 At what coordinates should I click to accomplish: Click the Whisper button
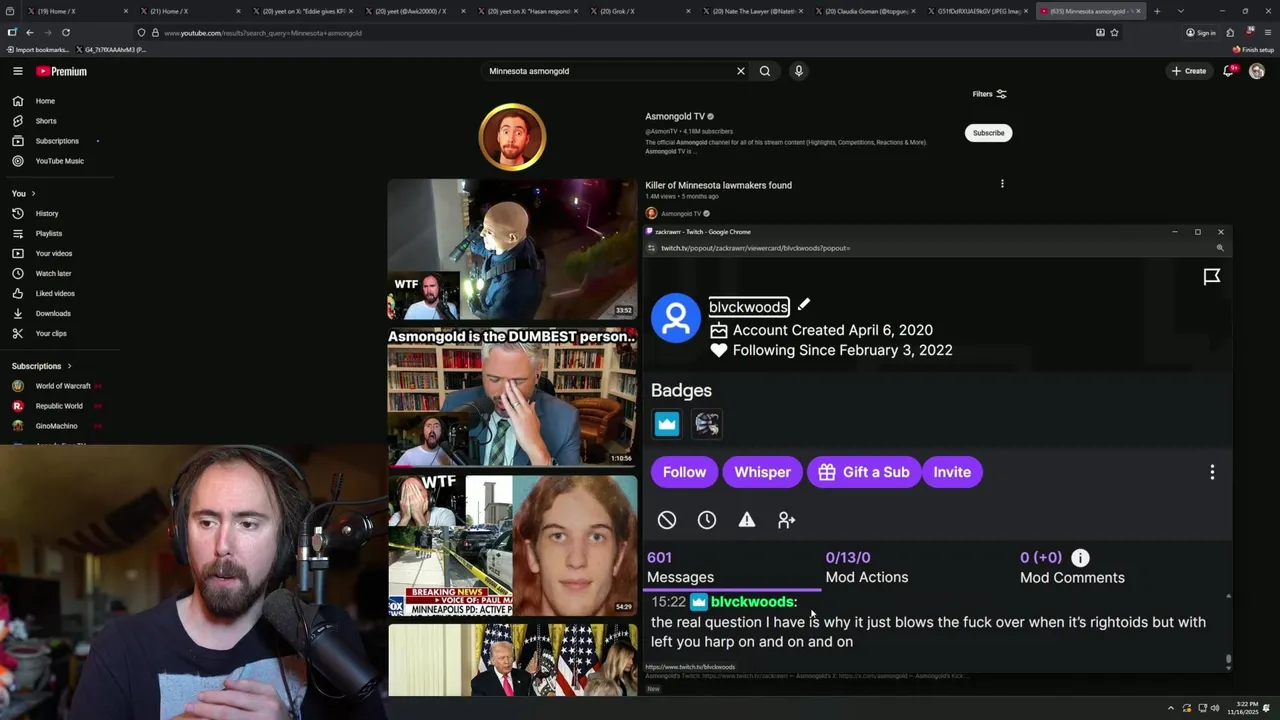pyautogui.click(x=762, y=472)
